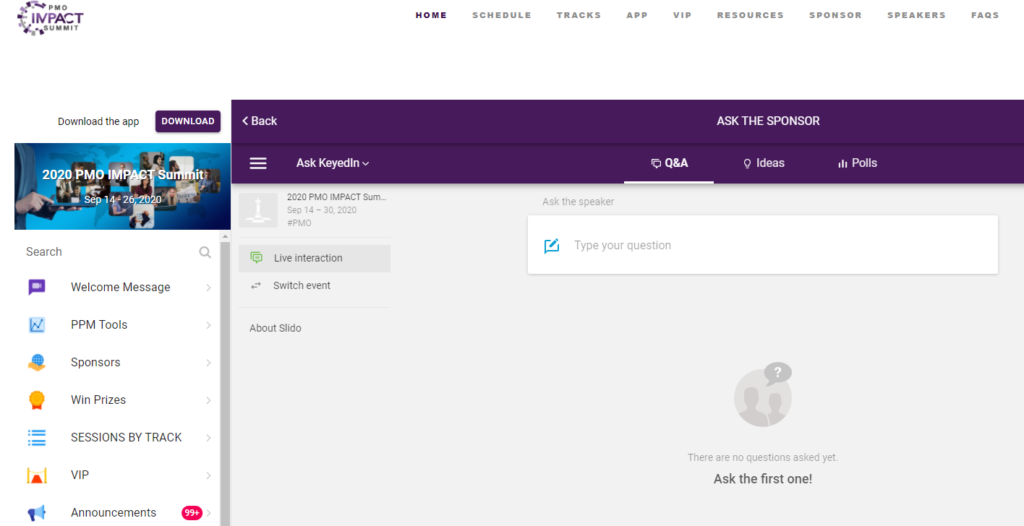1024x526 pixels.
Task: Click the DOWNLOAD button
Action: click(x=187, y=122)
